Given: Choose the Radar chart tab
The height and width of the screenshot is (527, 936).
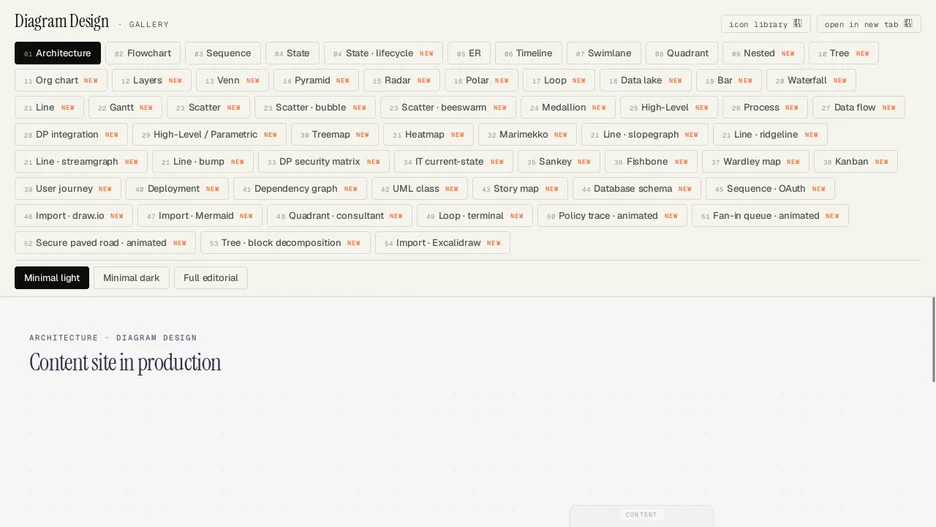Looking at the screenshot, I should point(402,80).
